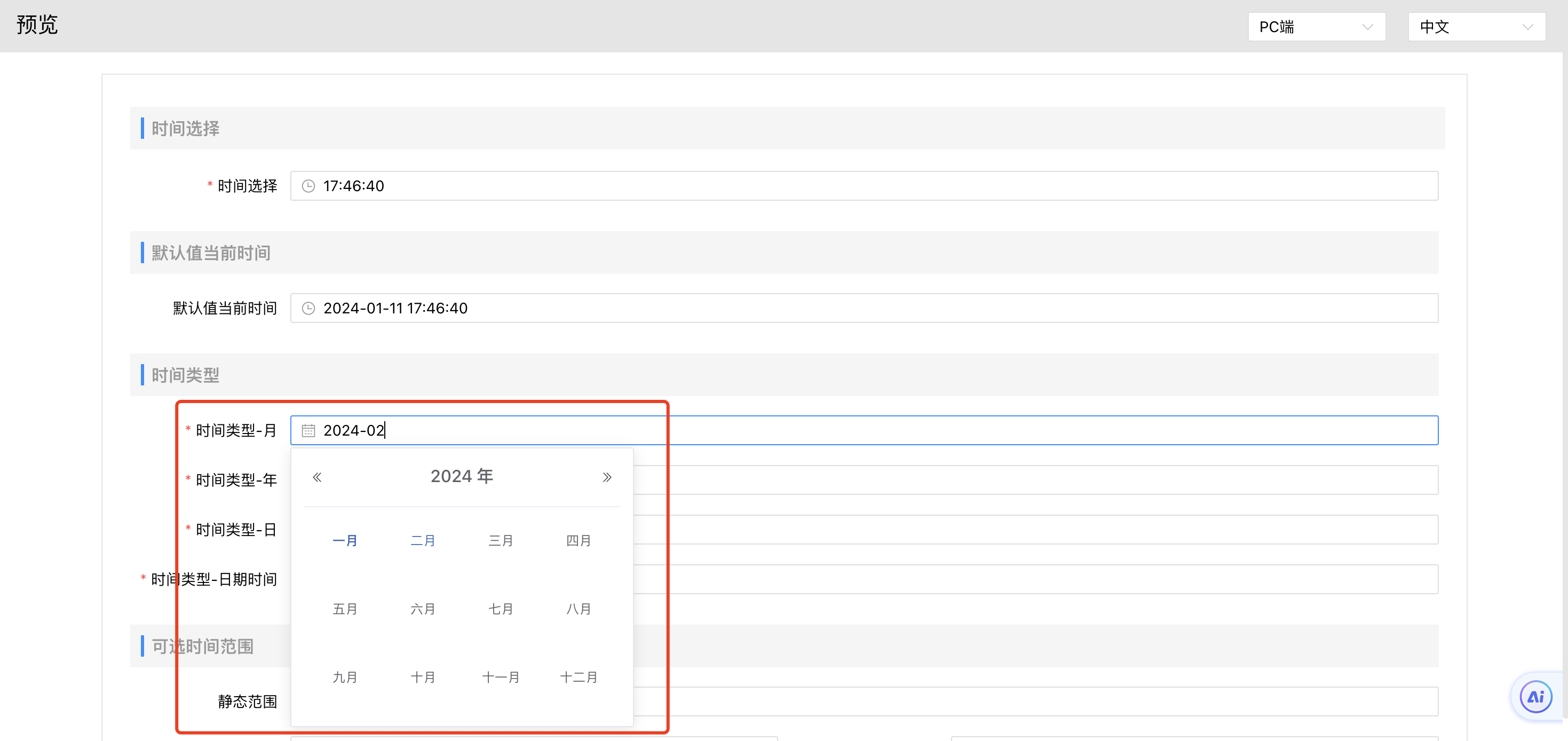Pick 六月 from the month grid
The image size is (1568, 741).
point(423,609)
